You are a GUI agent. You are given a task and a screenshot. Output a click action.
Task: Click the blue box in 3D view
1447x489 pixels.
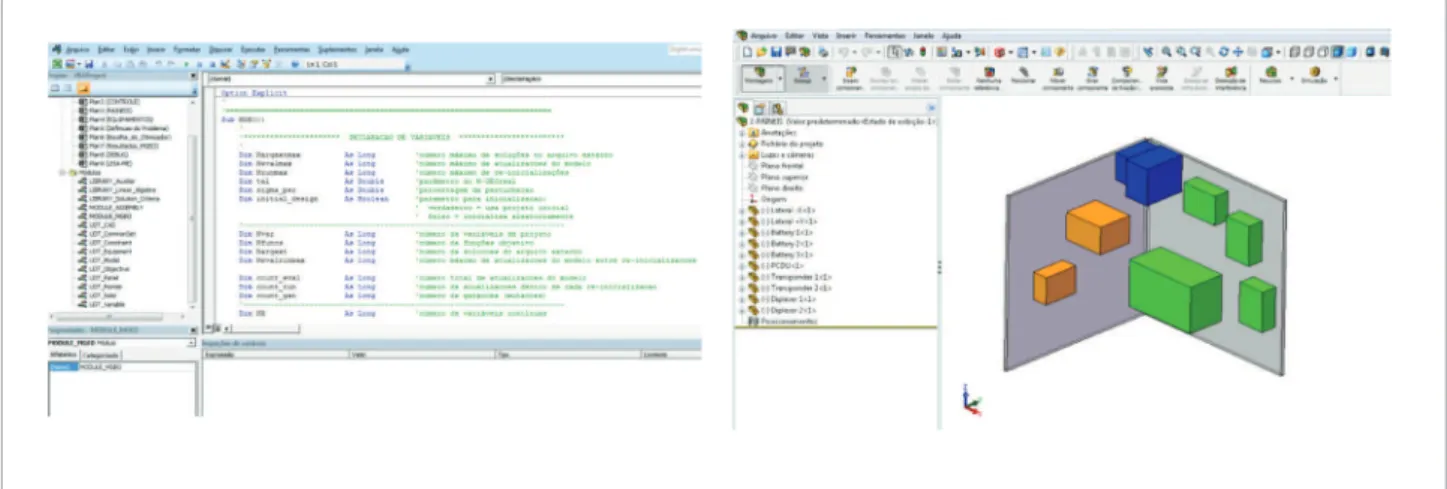click(x=1147, y=175)
